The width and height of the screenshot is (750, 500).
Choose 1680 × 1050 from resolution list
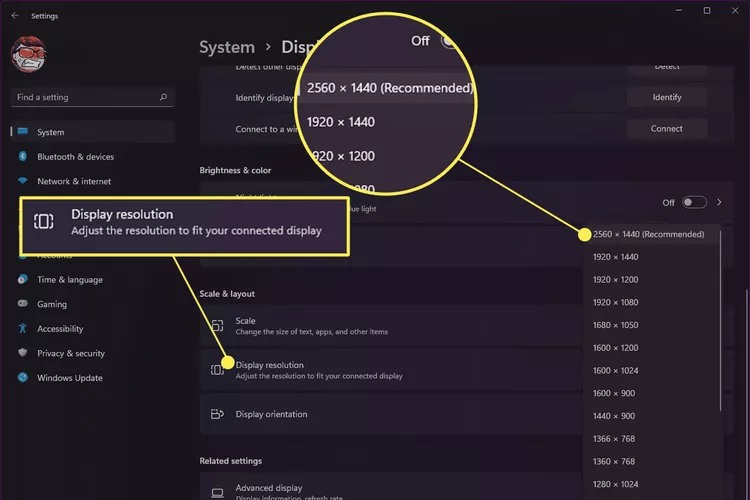pos(615,325)
